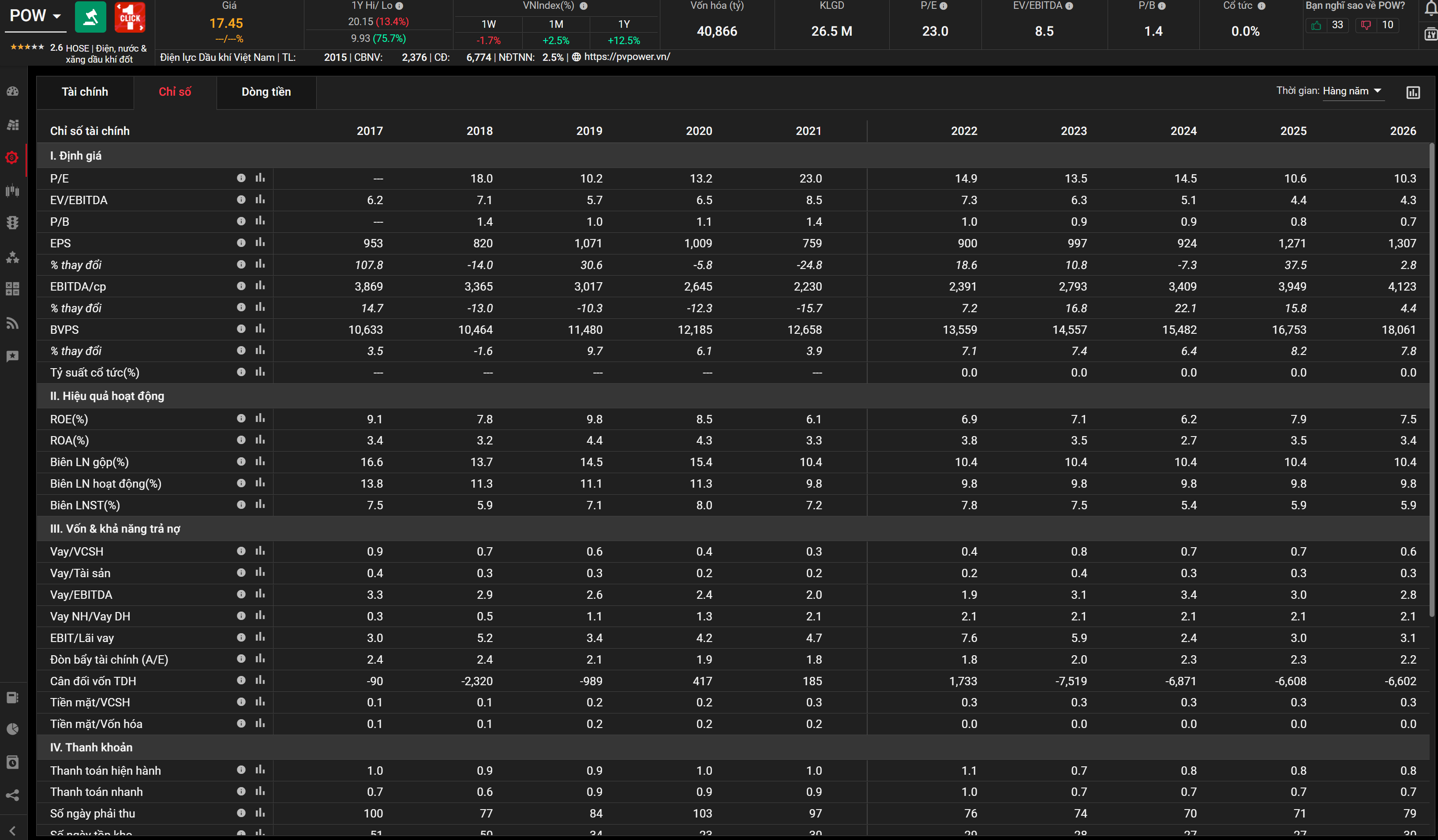Click the info icon in Vay/VCSH row
This screenshot has width=1438, height=840.
[x=241, y=551]
